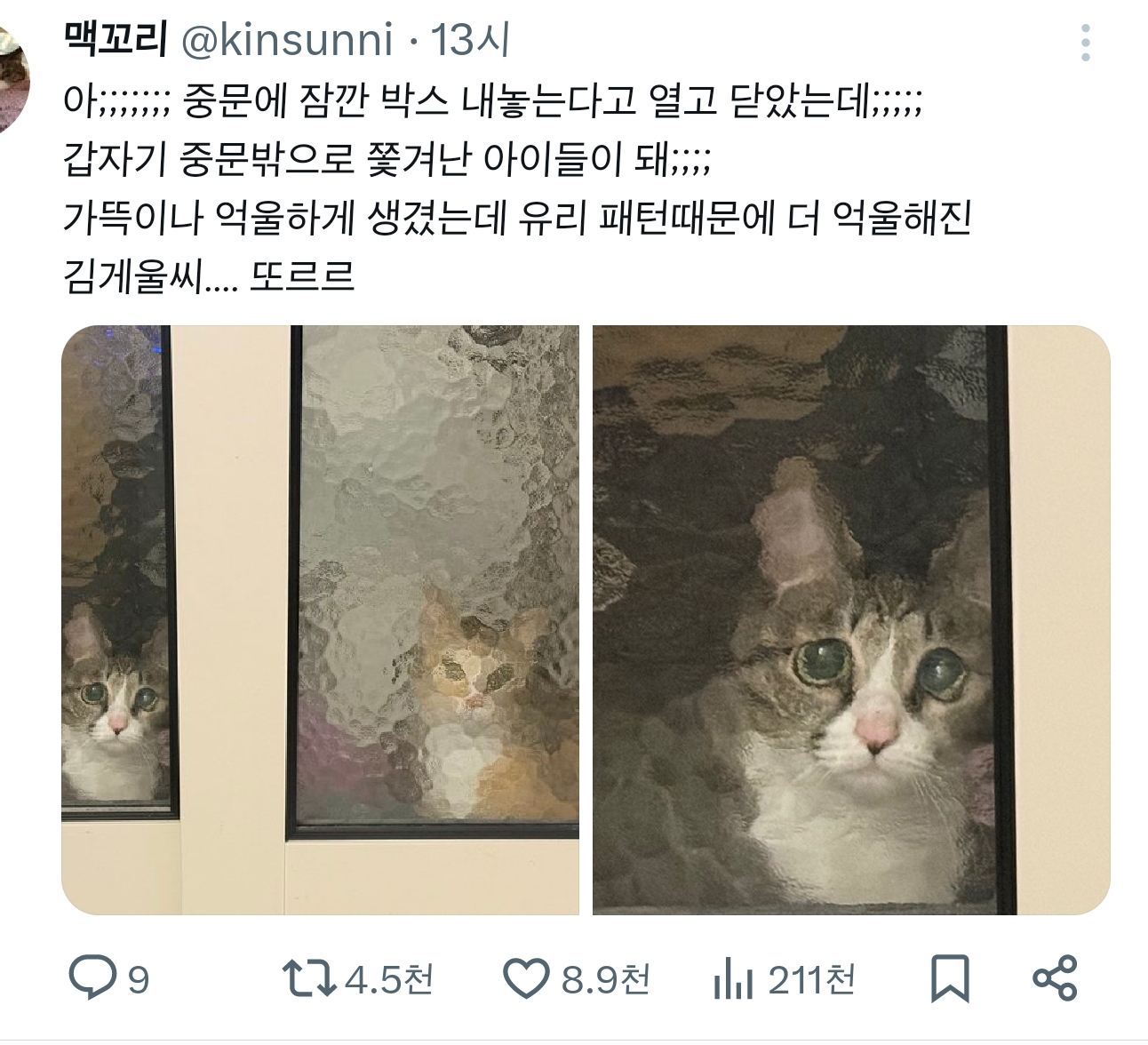This screenshot has width=1148, height=1045.
Task: Open the 맥꼬리 display name
Action: pos(116,40)
